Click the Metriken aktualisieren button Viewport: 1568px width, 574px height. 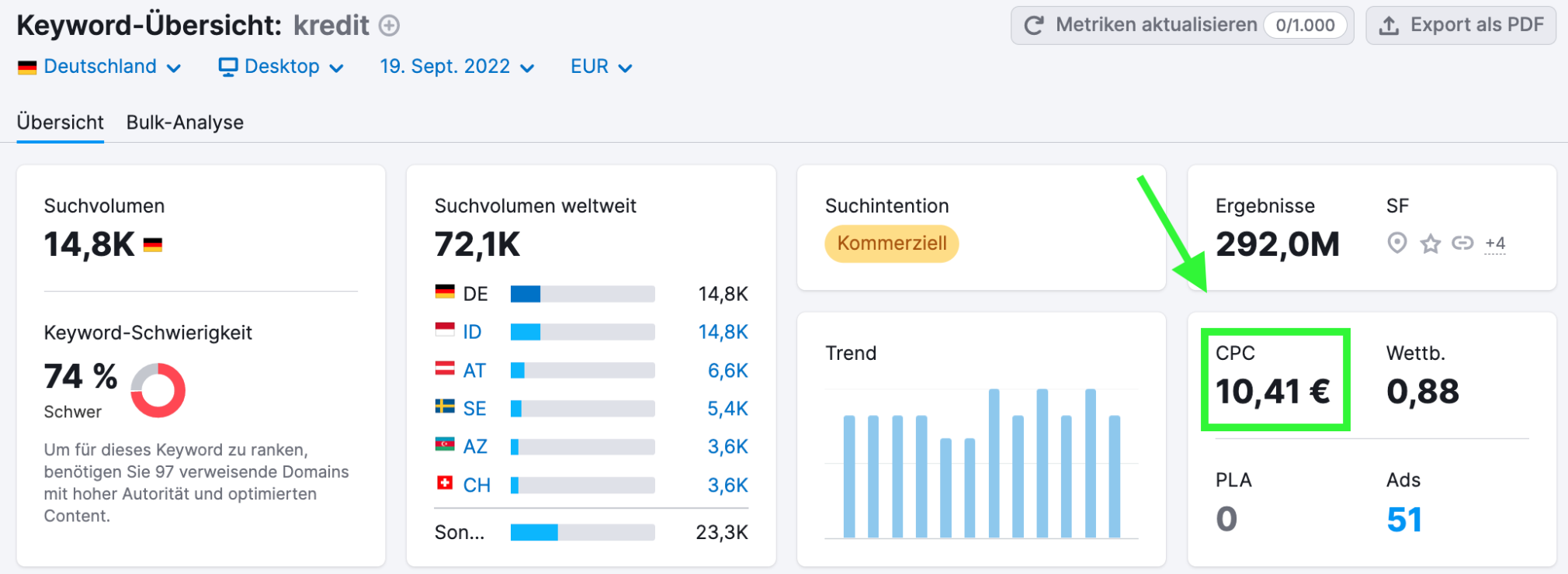(x=1182, y=26)
